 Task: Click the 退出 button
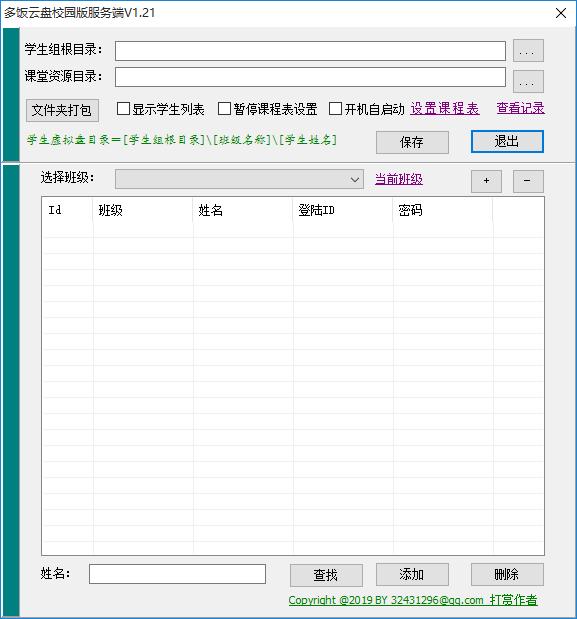coord(507,141)
